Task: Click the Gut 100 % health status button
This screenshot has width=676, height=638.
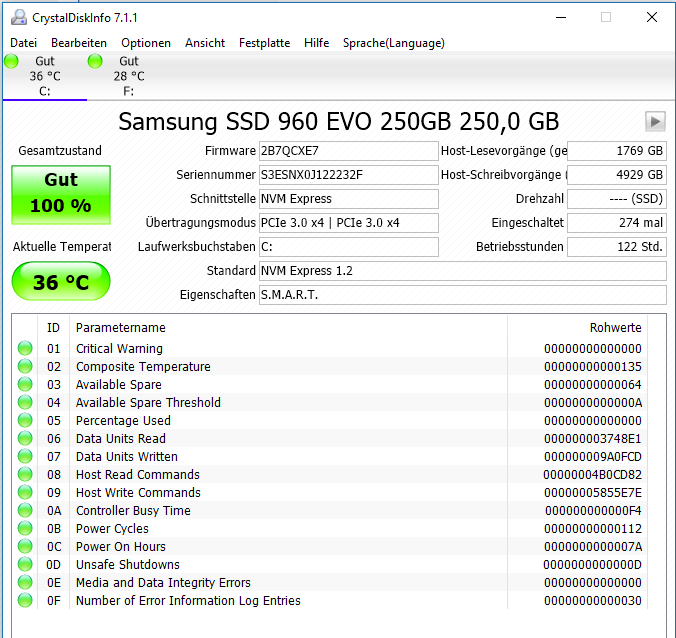Action: point(61,195)
